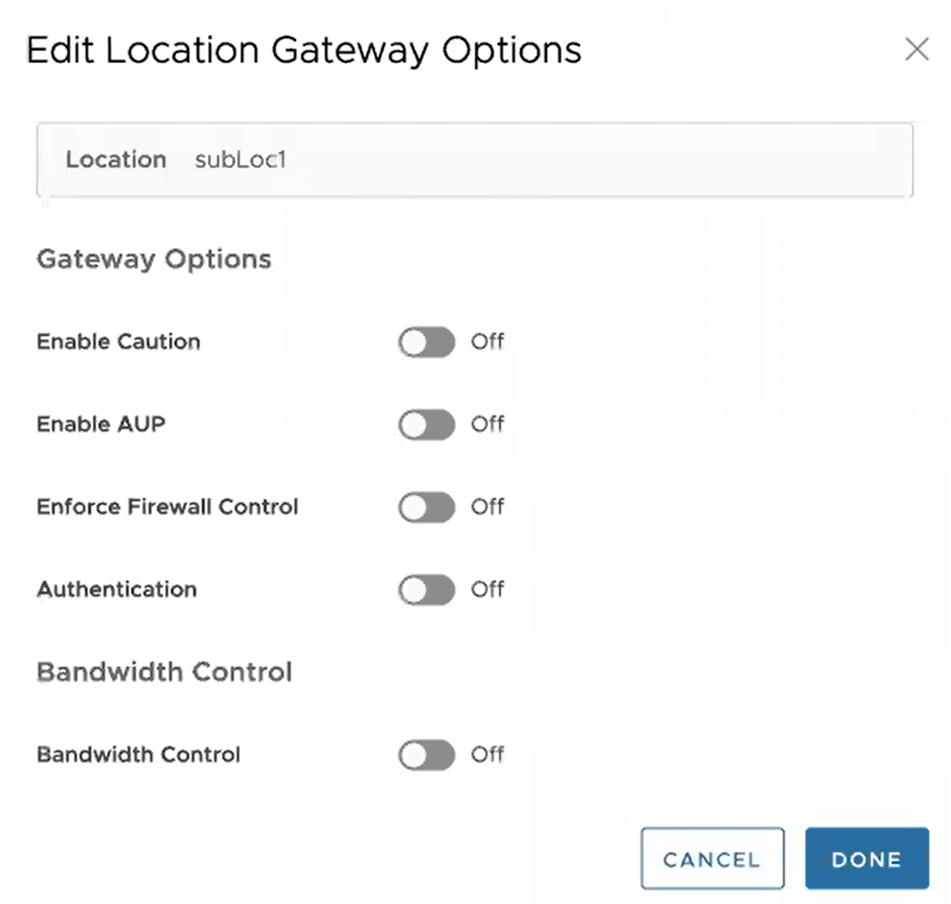Click the Gateway Options section heading

(154, 260)
